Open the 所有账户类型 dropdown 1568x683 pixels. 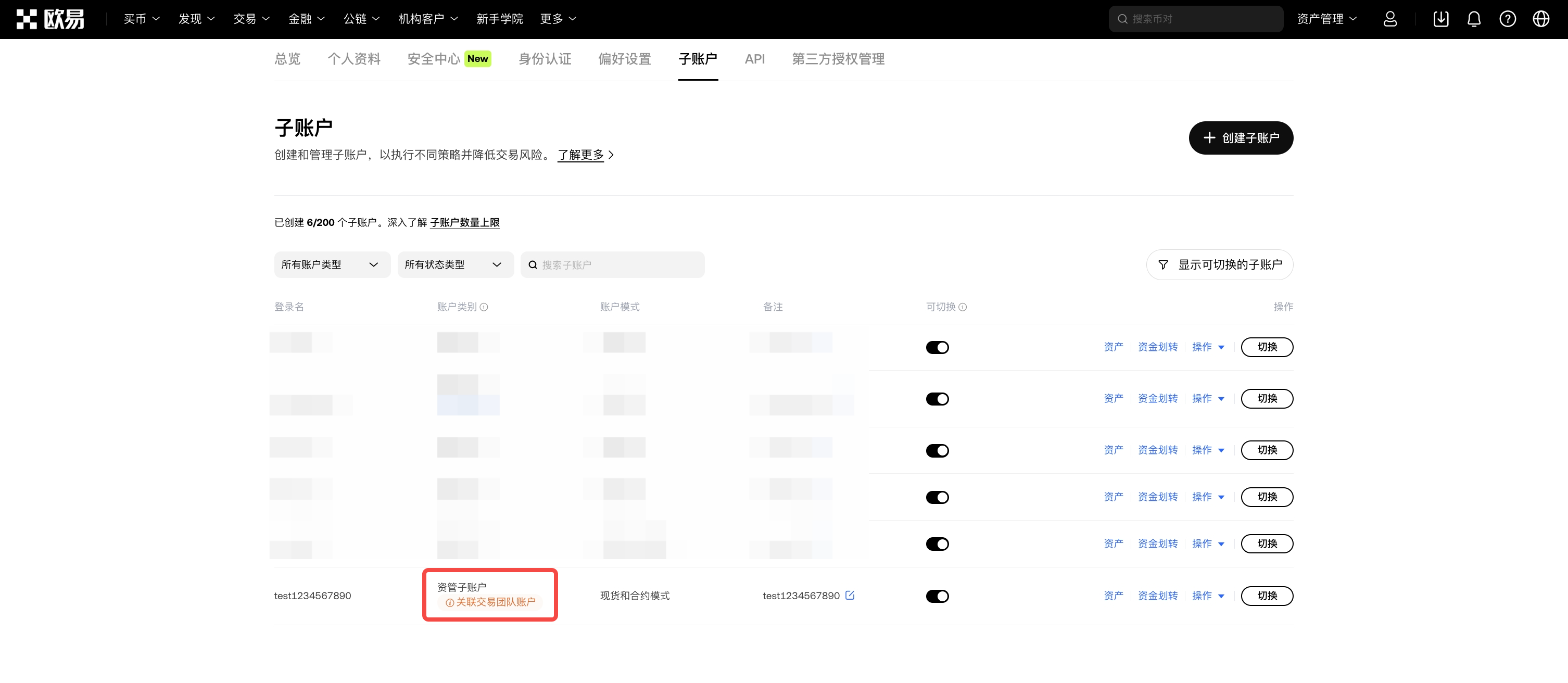pyautogui.click(x=332, y=265)
